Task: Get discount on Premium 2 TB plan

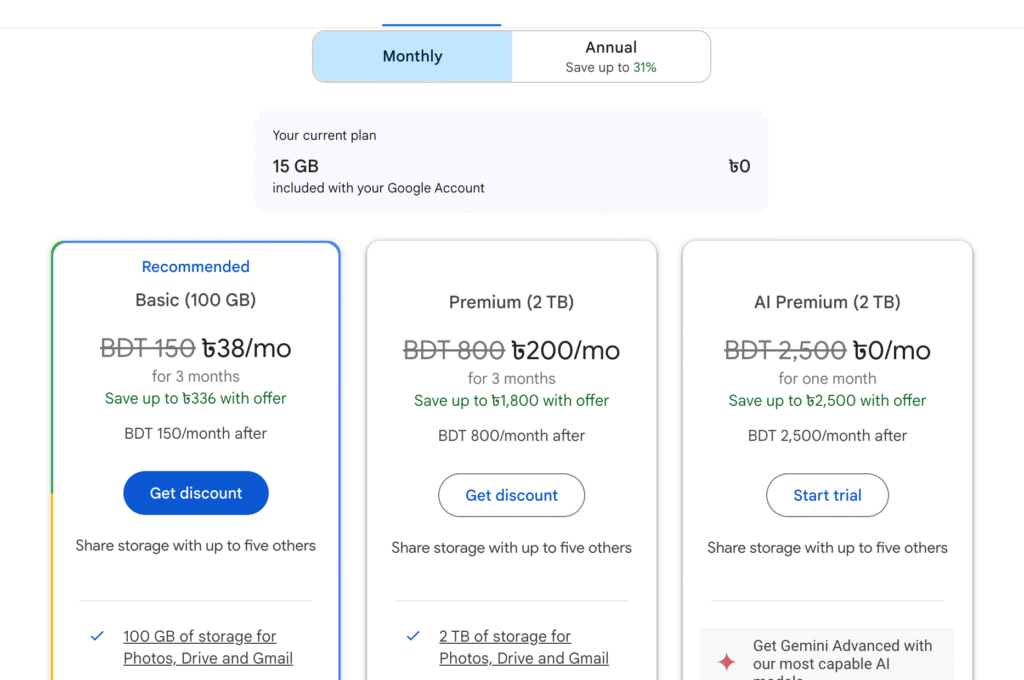Action: 511,495
